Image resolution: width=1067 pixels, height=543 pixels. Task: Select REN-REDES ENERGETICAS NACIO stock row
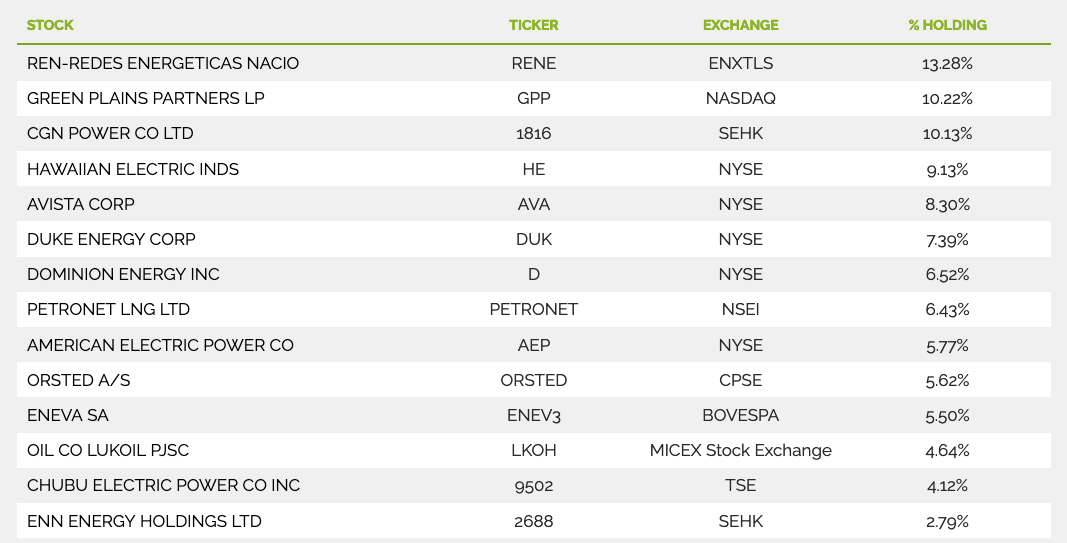(534, 63)
